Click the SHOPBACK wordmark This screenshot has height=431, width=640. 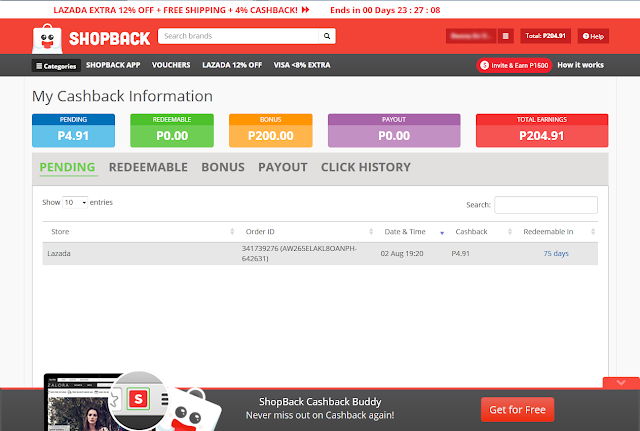pos(109,39)
